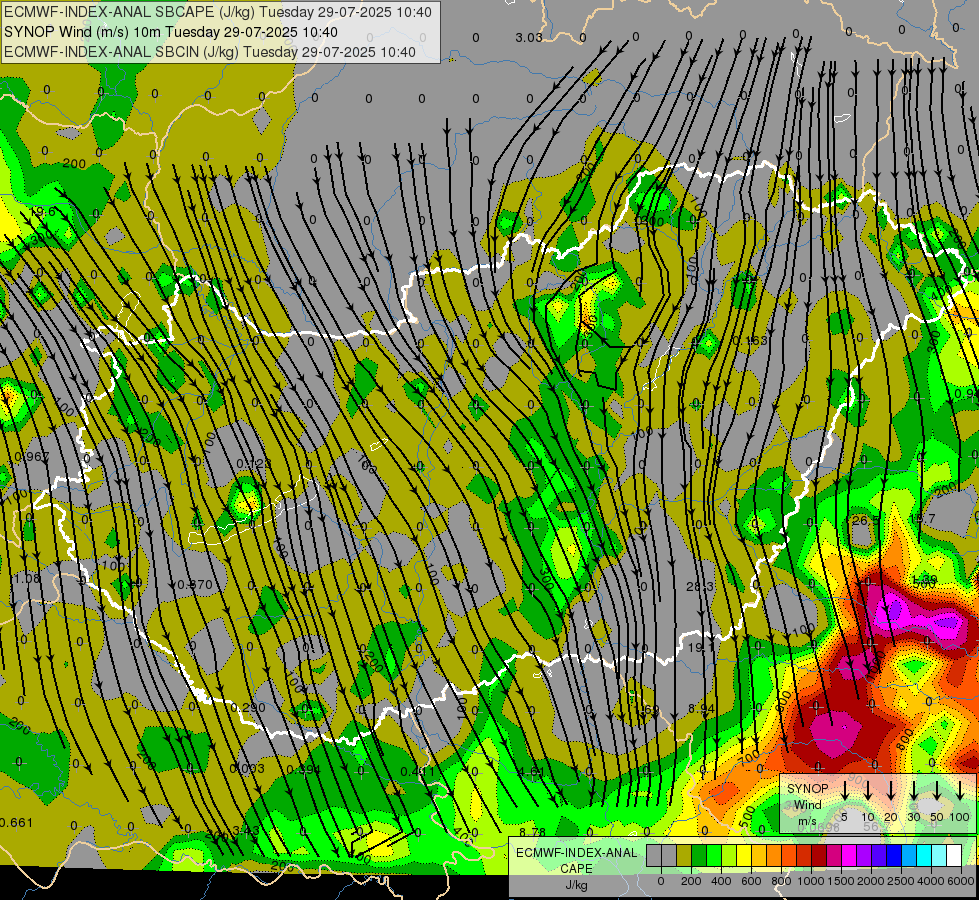The image size is (979, 900).
Task: Click the '0.290' value on the map
Action: (x=248, y=707)
